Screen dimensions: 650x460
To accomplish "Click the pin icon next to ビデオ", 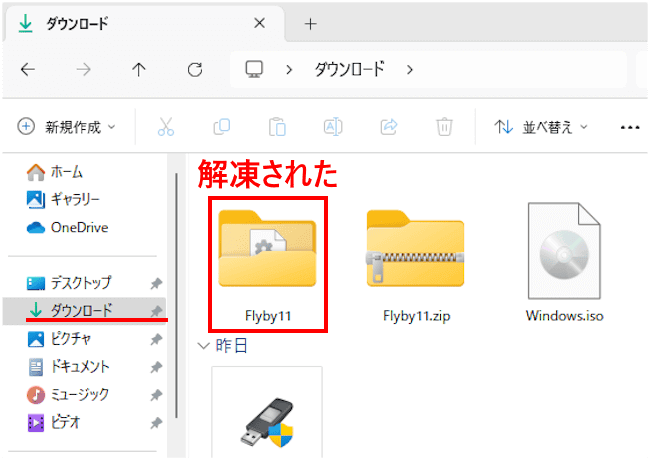I will coord(156,423).
